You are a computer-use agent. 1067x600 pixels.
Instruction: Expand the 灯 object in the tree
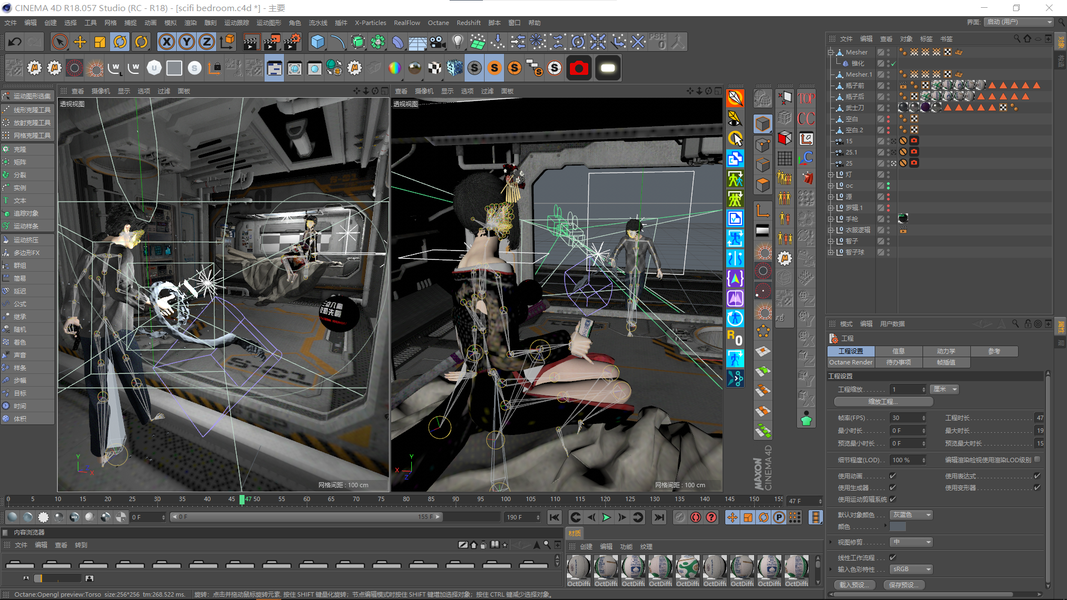click(831, 175)
